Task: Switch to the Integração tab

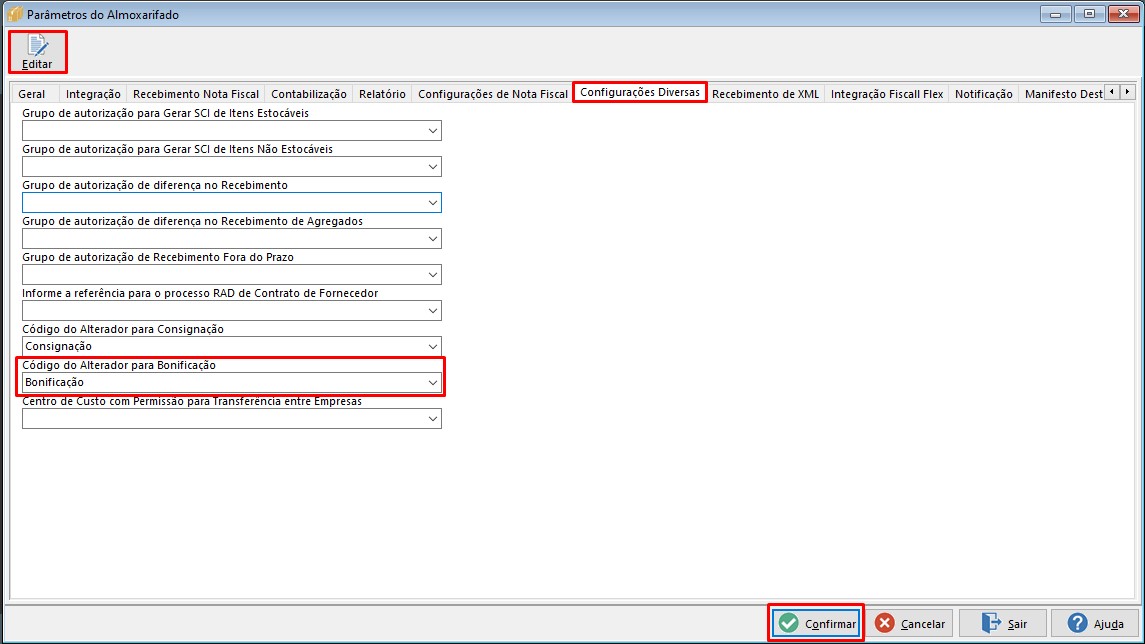Action: click(93, 93)
